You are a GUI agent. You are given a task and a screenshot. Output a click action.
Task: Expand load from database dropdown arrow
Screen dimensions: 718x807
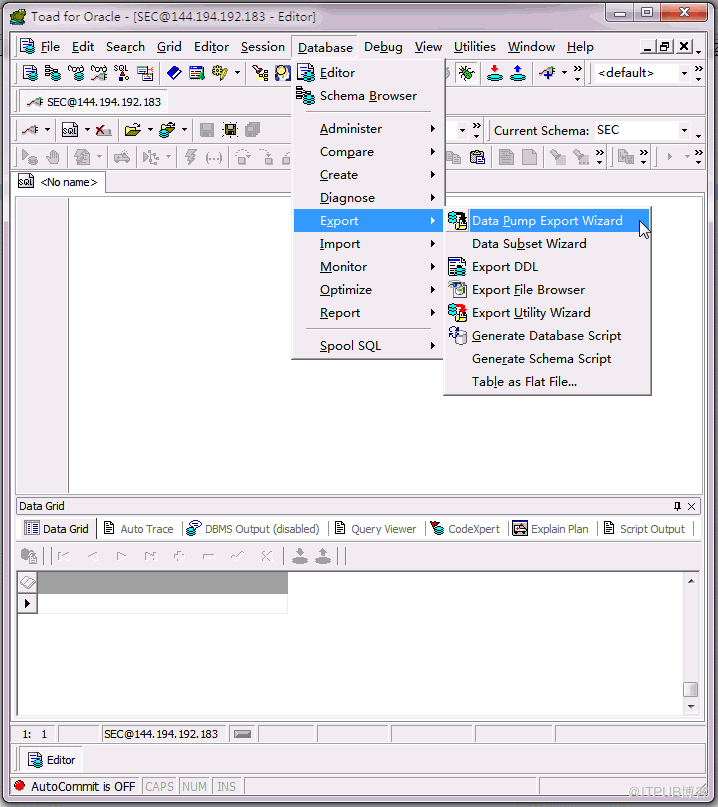coord(184,130)
